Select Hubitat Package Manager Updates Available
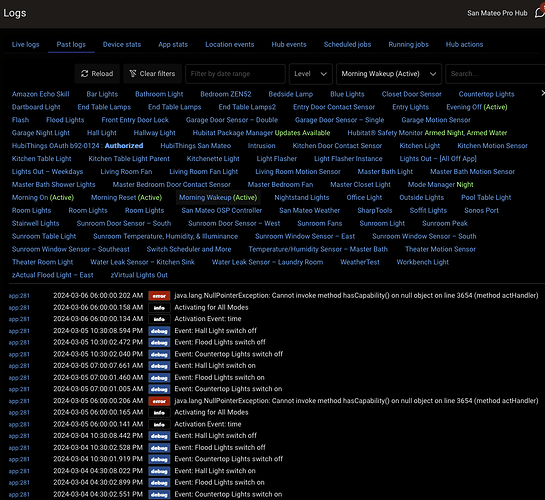Viewport: 545px width, 500px height. click(x=261, y=133)
